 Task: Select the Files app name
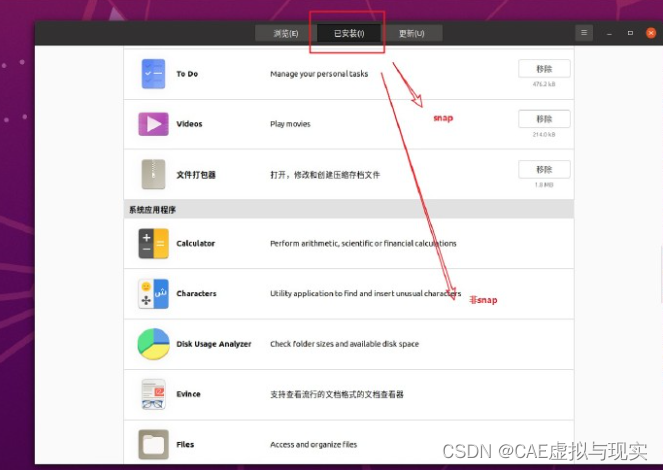(x=185, y=444)
